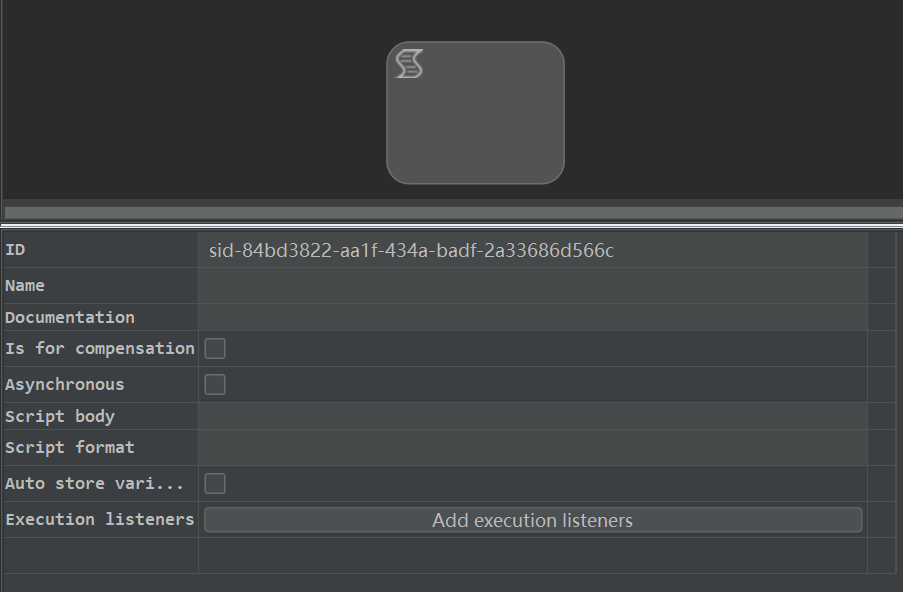Select the Script body property label
This screenshot has width=903, height=592.
point(60,416)
